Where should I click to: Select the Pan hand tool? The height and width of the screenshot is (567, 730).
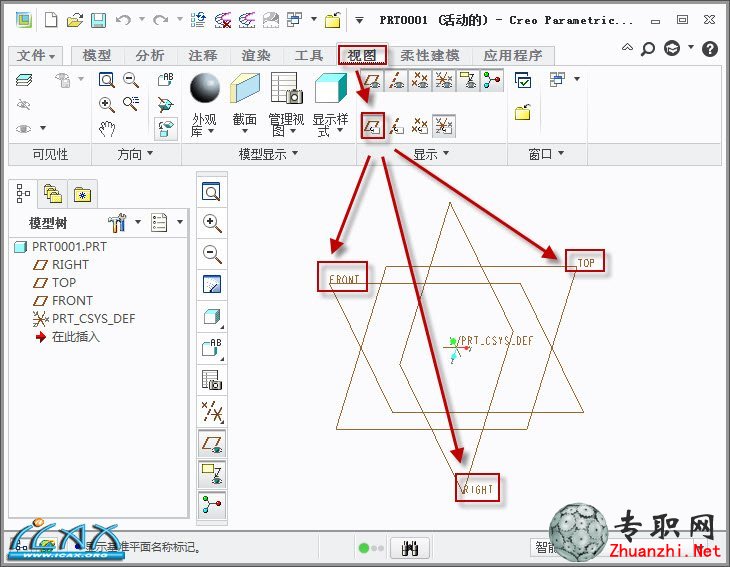coord(107,128)
